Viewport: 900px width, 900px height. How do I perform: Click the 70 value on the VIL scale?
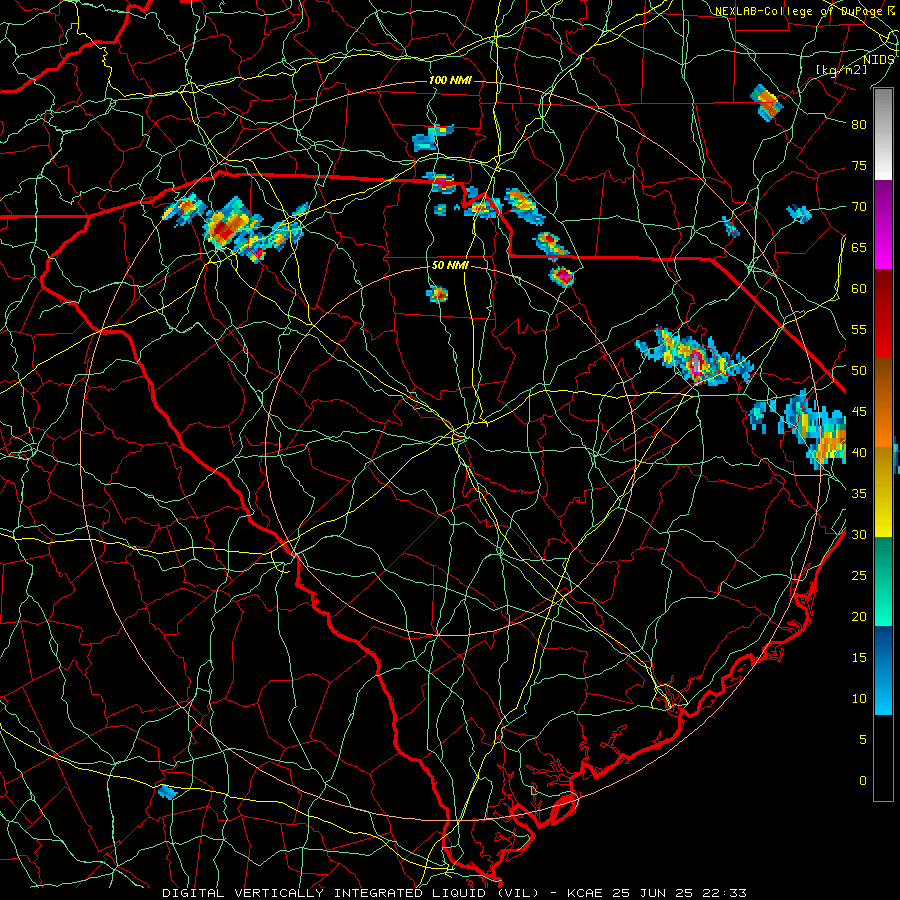click(859, 207)
